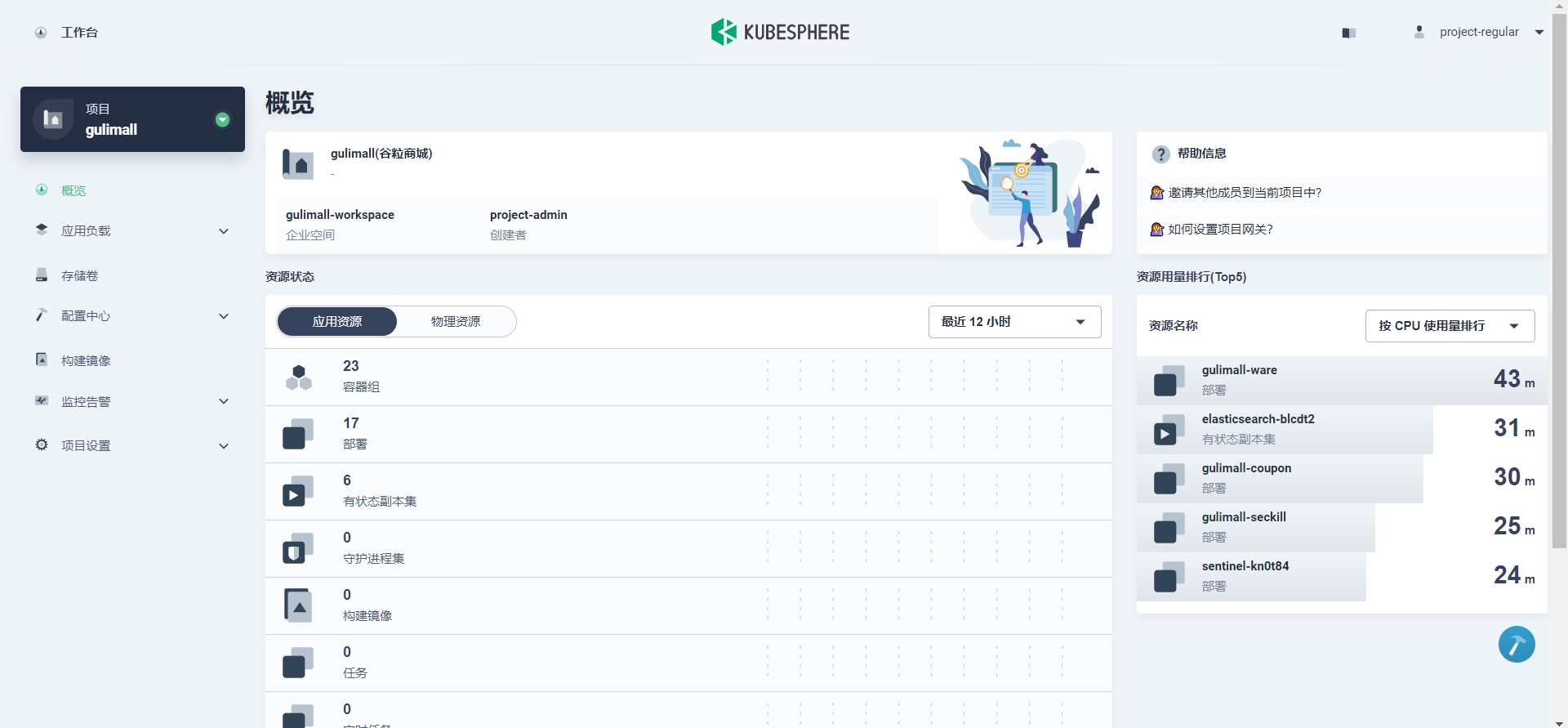Expand the 应用负载 submenu chevron
The width and height of the screenshot is (1568, 728).
(224, 231)
